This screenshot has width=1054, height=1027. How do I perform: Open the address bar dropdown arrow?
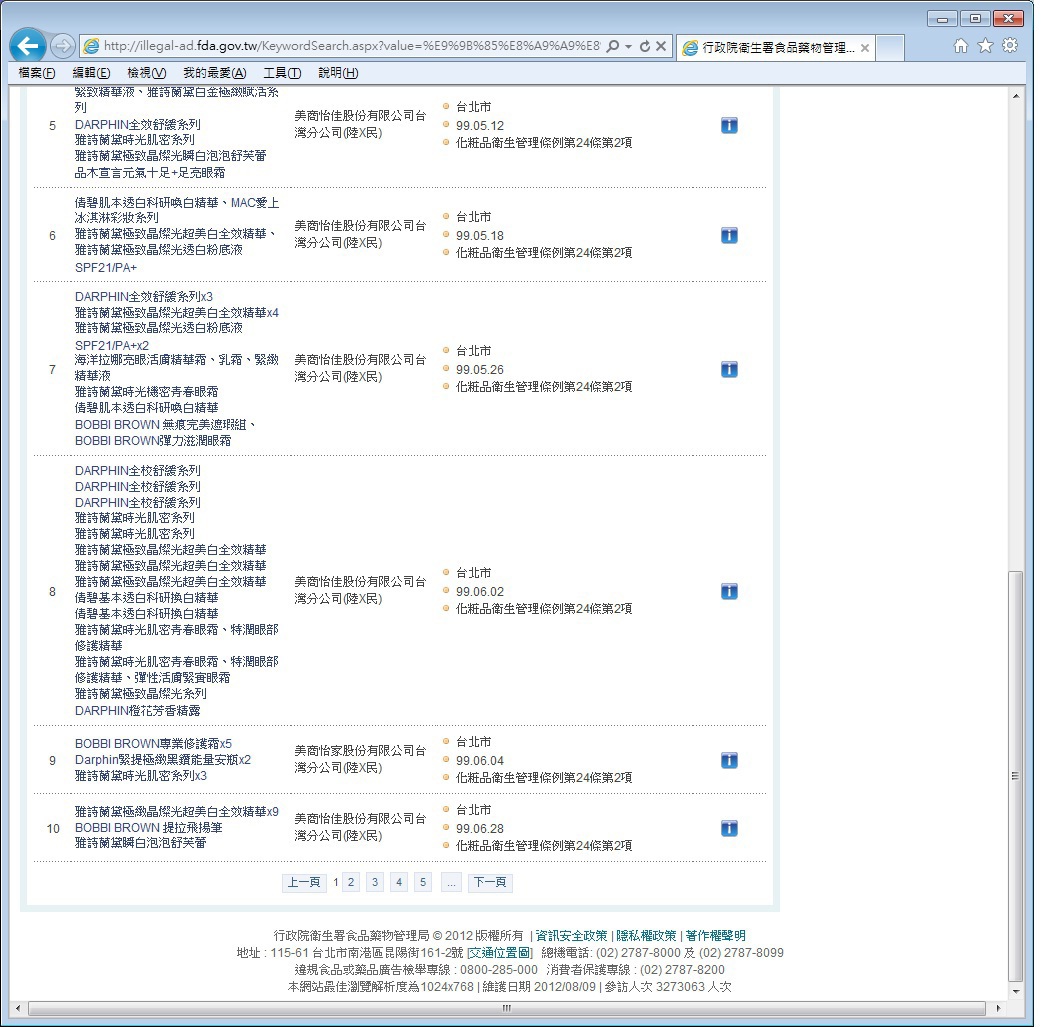[629, 46]
